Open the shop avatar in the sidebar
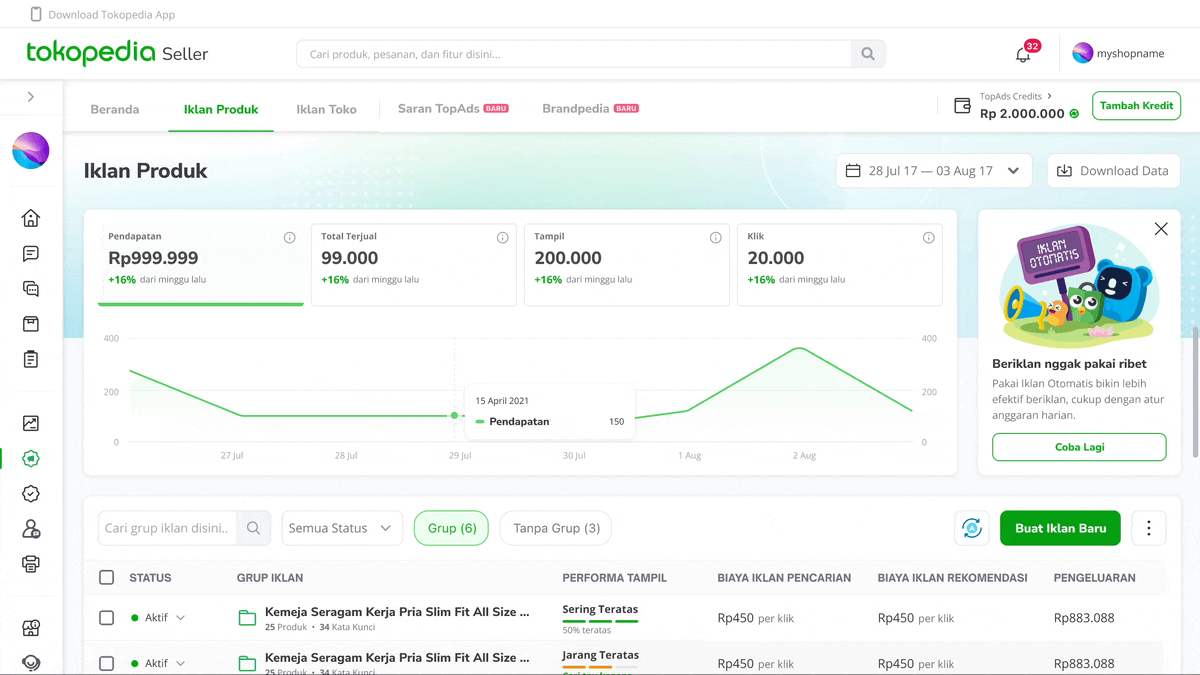The width and height of the screenshot is (1200, 675). point(31,150)
